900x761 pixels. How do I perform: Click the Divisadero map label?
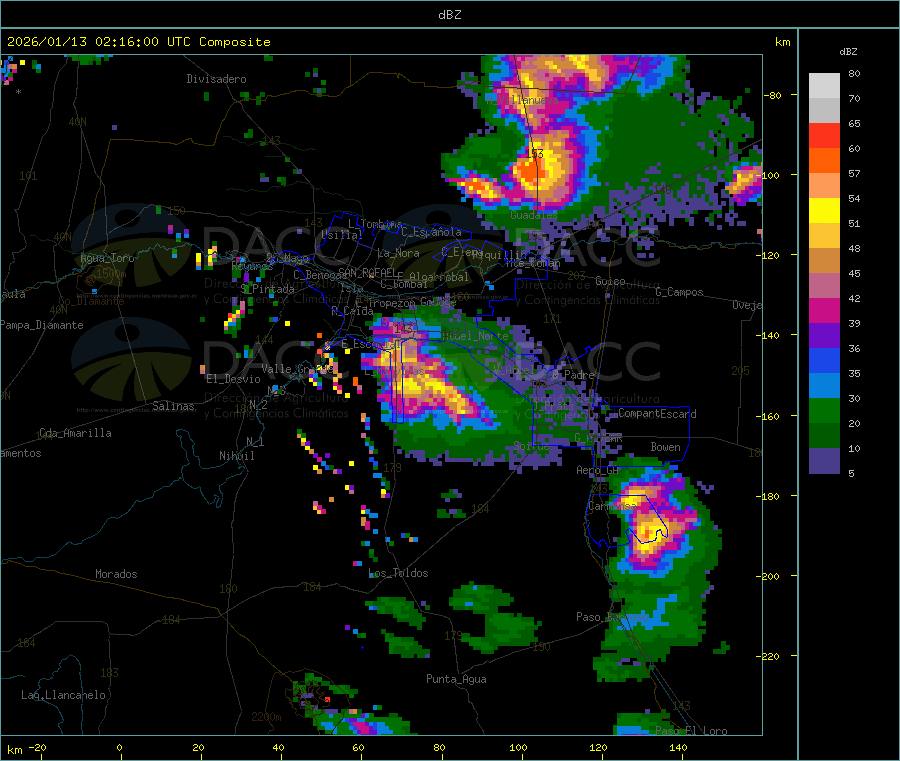point(216,79)
